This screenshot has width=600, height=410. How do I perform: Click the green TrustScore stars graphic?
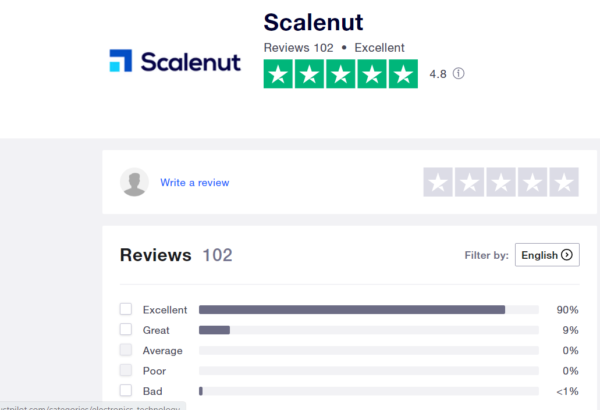coord(341,74)
